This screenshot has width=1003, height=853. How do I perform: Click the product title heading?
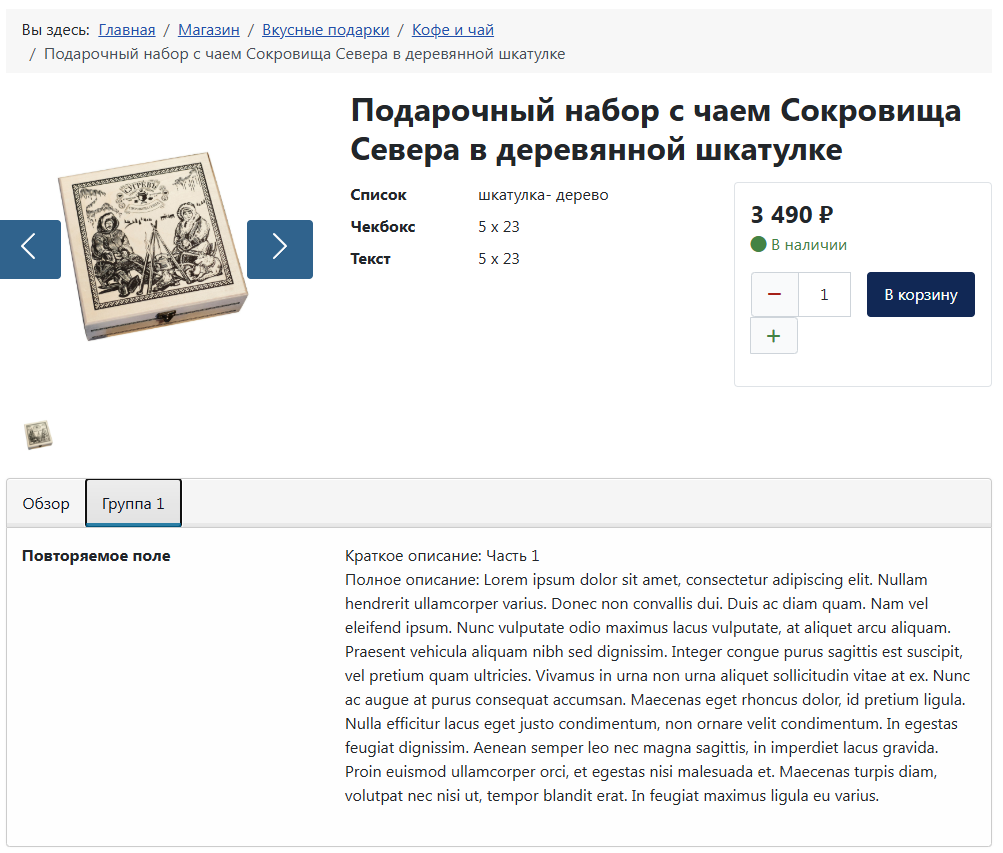point(655,130)
